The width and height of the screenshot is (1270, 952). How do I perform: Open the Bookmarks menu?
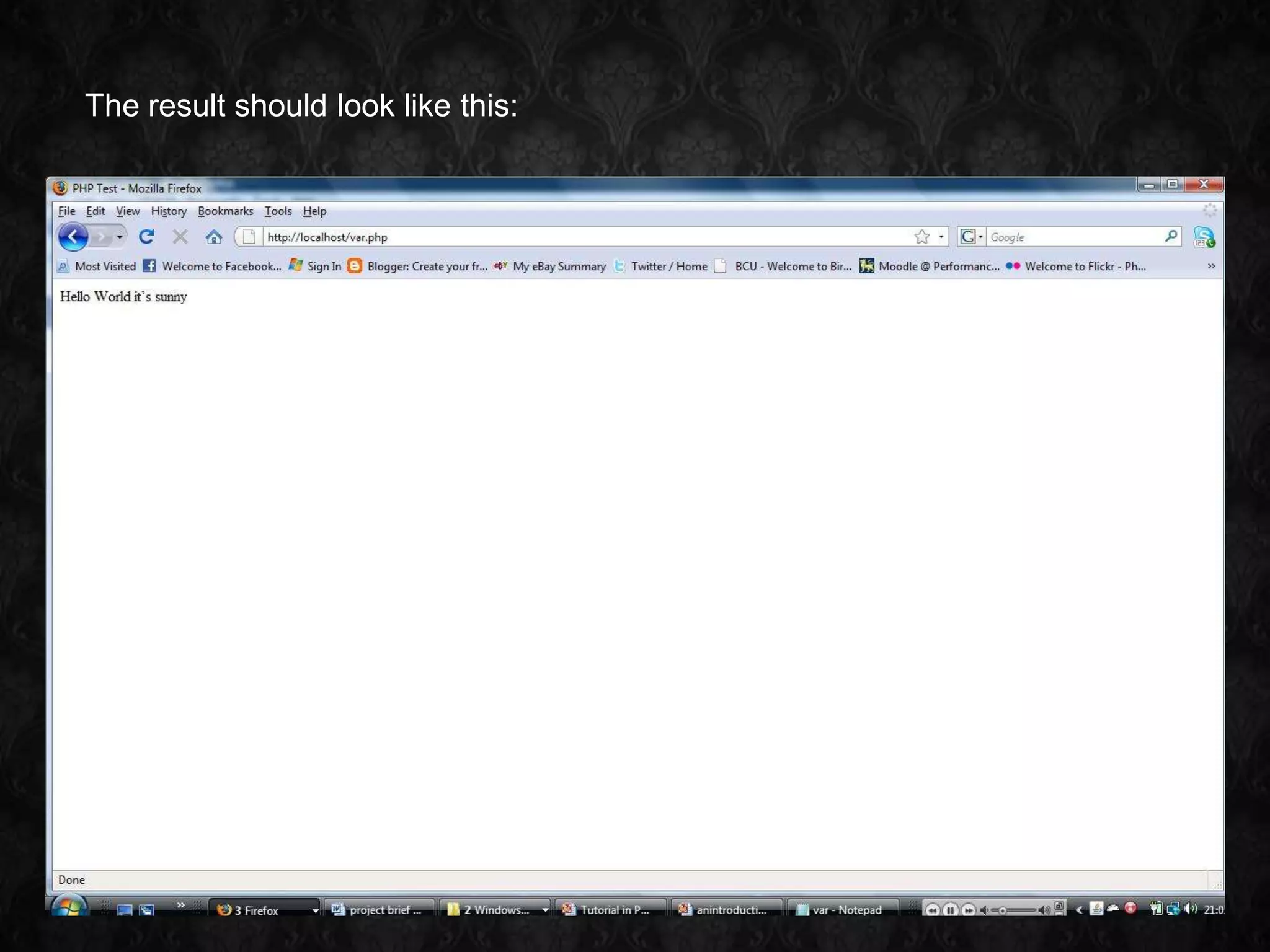tap(225, 211)
